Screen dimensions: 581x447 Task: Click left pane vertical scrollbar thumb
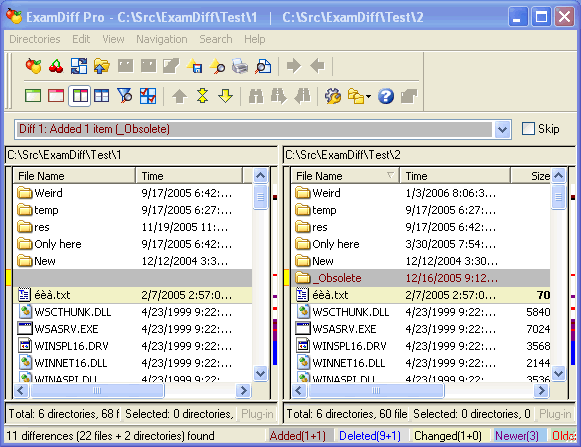click(260, 197)
